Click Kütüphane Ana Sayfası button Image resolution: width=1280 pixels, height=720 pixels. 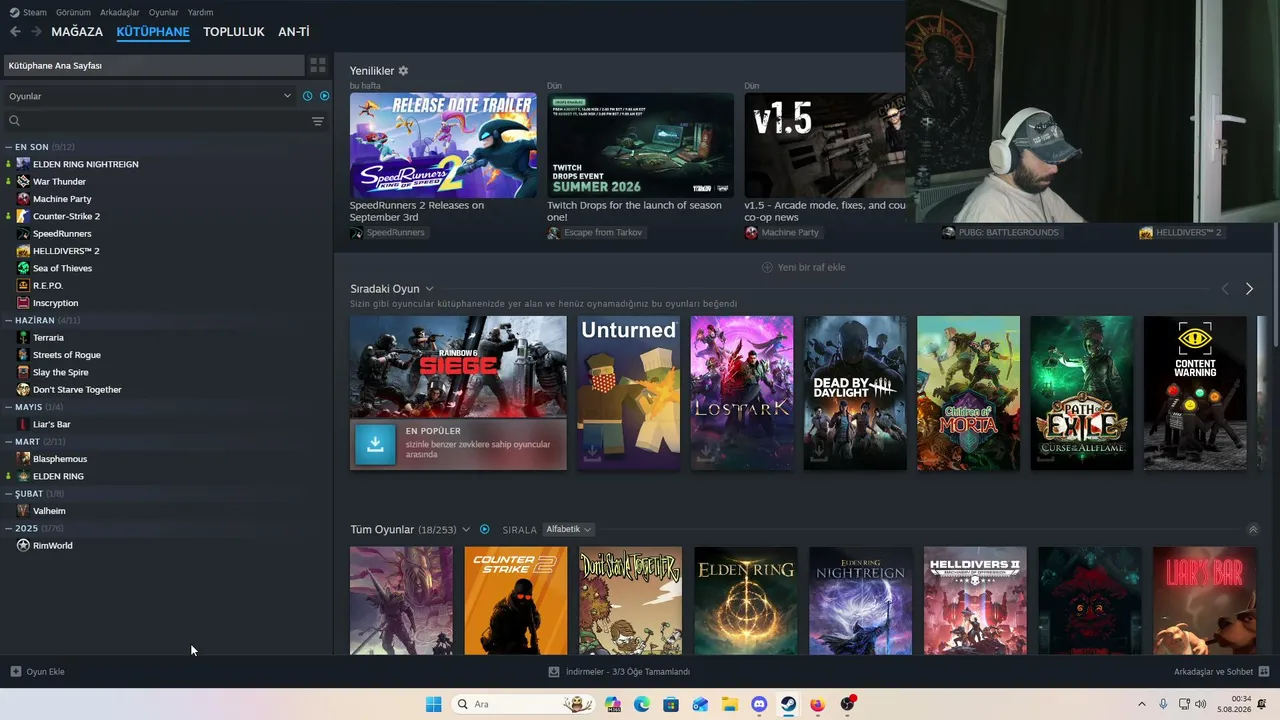pyautogui.click(x=154, y=65)
